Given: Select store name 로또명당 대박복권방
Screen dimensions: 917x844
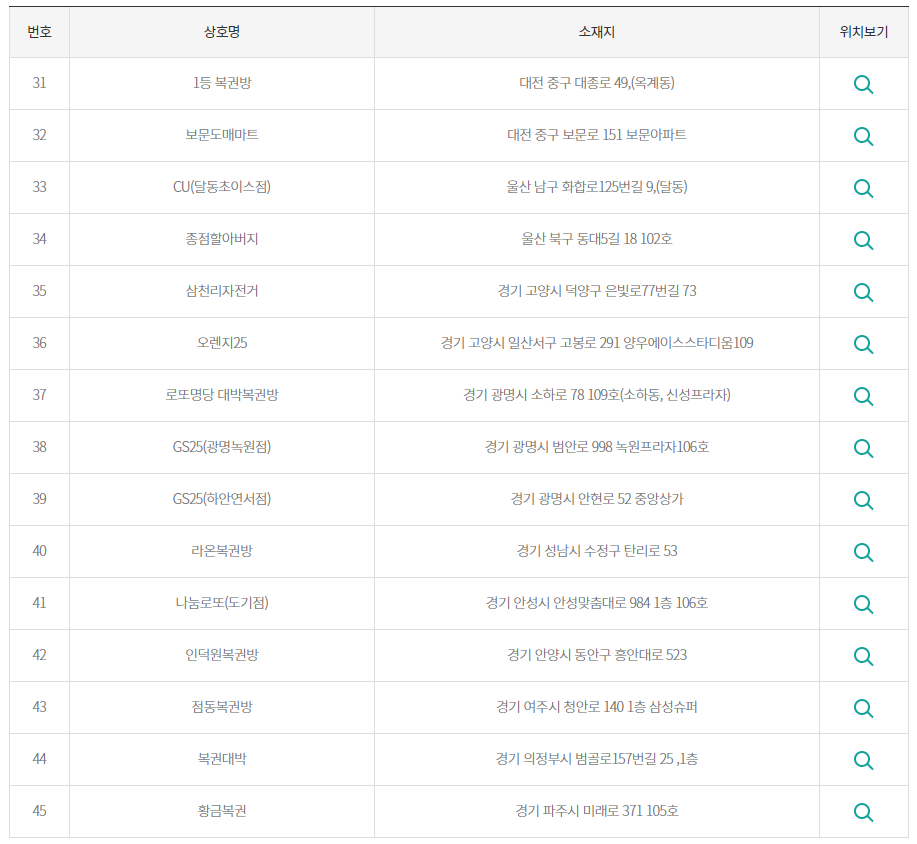Looking at the screenshot, I should (x=222, y=395).
